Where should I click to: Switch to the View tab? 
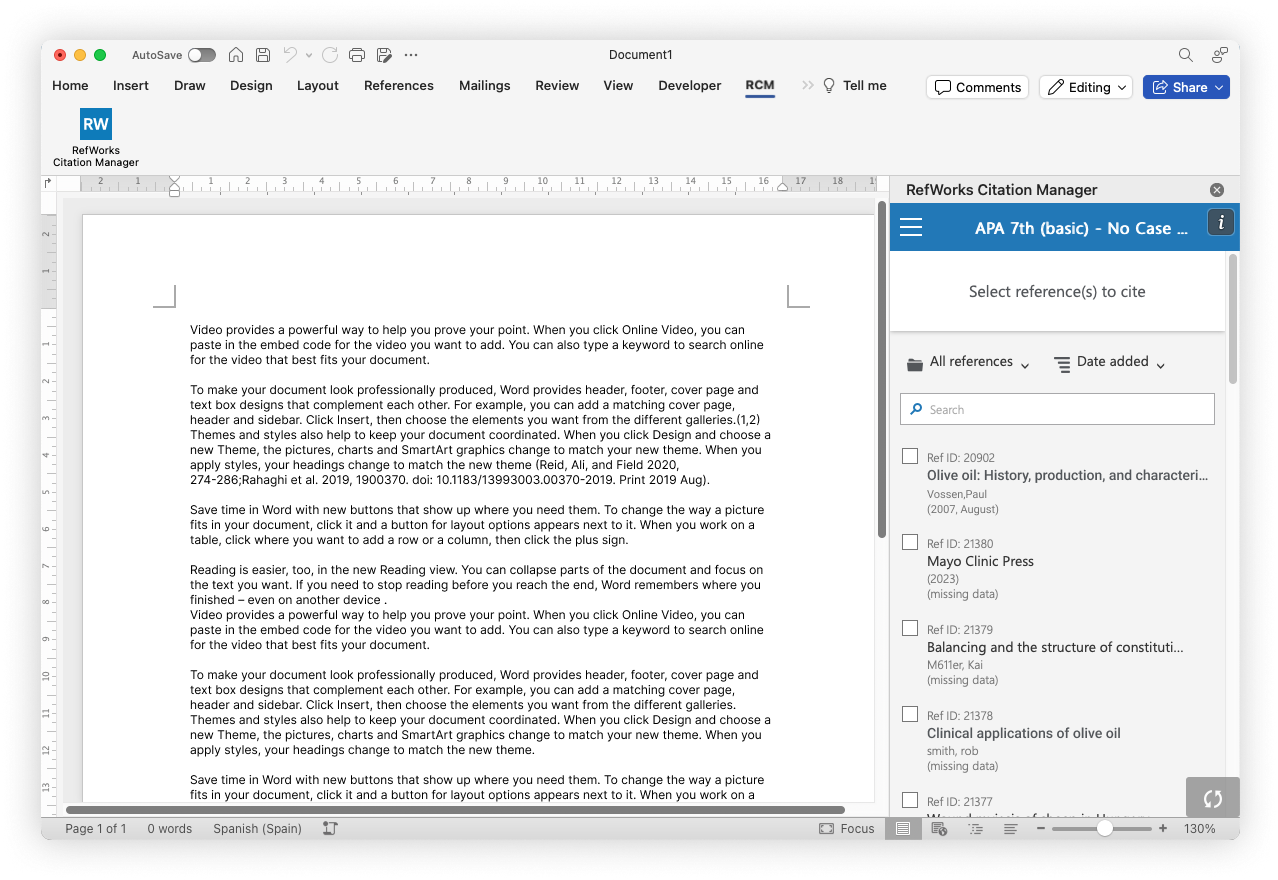click(618, 85)
